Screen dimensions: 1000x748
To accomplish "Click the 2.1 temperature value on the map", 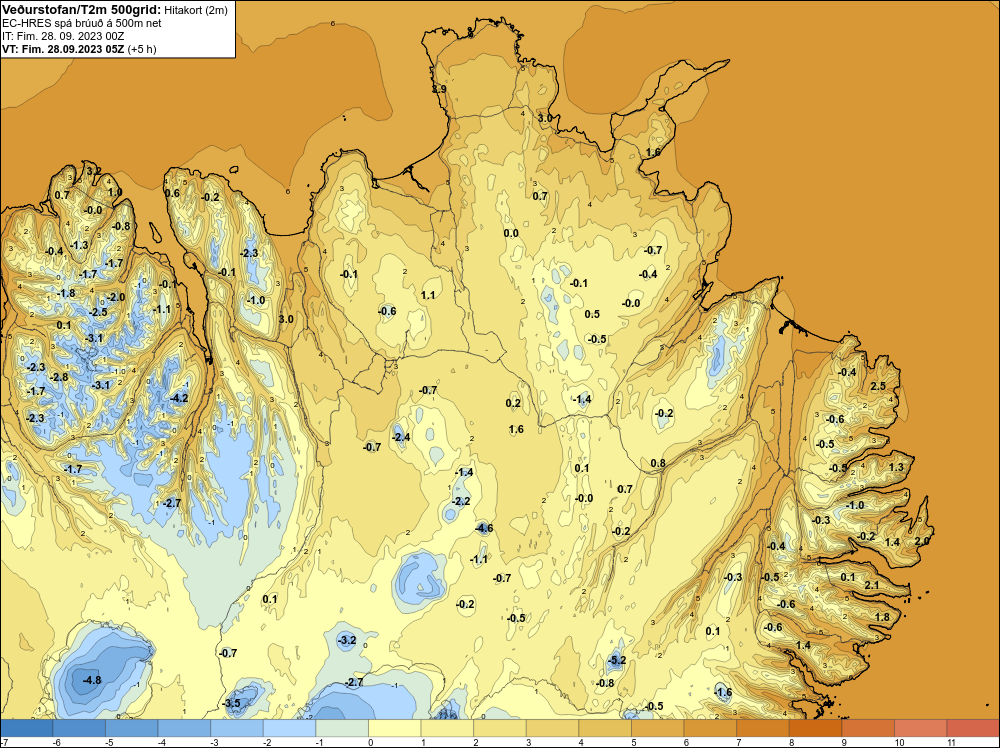I will click(871, 585).
